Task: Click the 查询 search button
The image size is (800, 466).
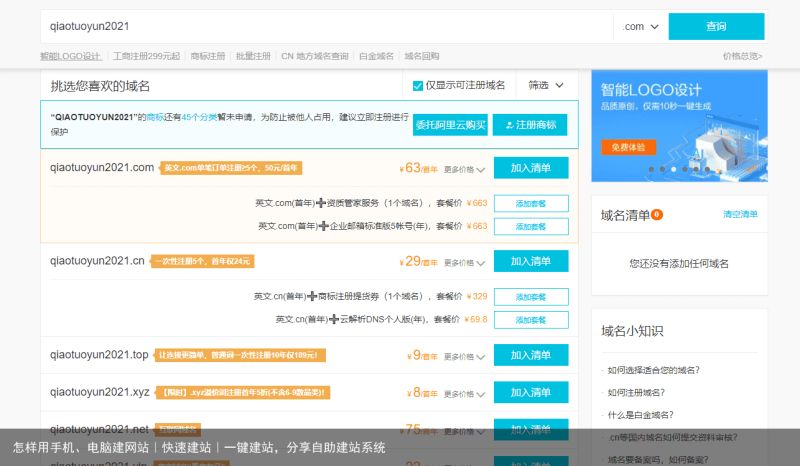Action: [716, 27]
